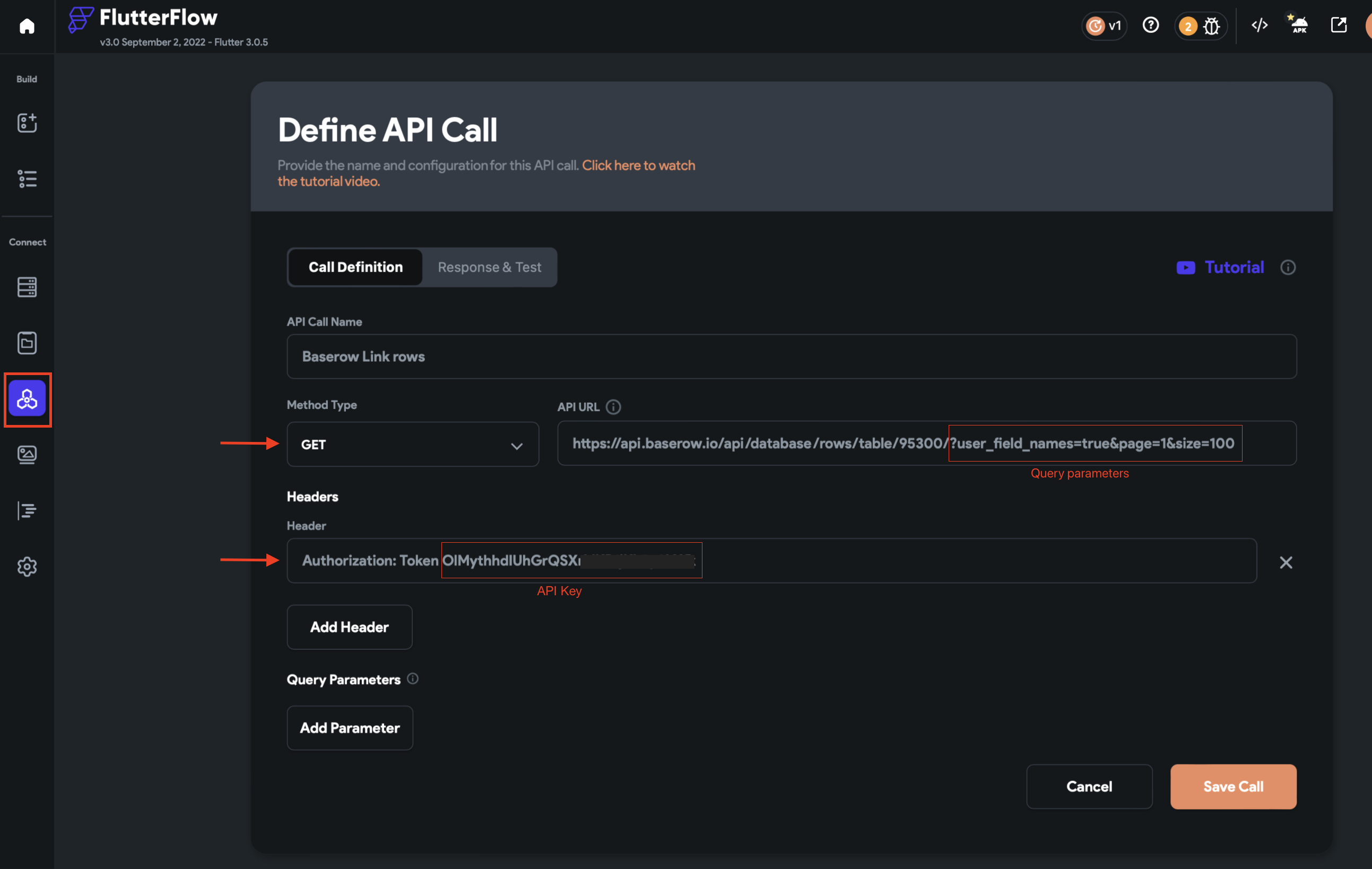Image resolution: width=1372 pixels, height=869 pixels.
Task: Open the widget palette (add widget) icon
Action: (x=27, y=123)
